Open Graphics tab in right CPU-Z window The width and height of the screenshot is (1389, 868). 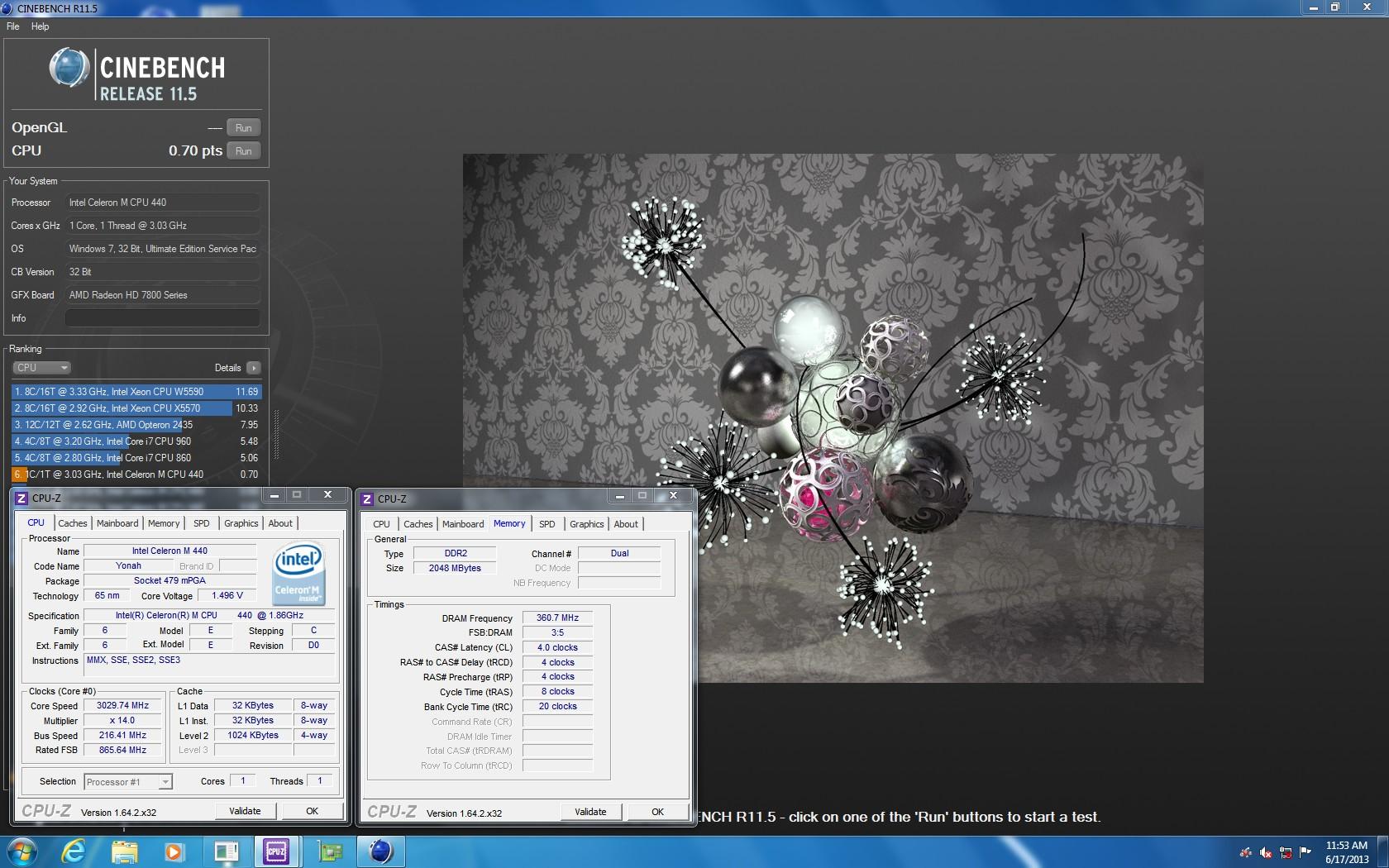[x=587, y=524]
